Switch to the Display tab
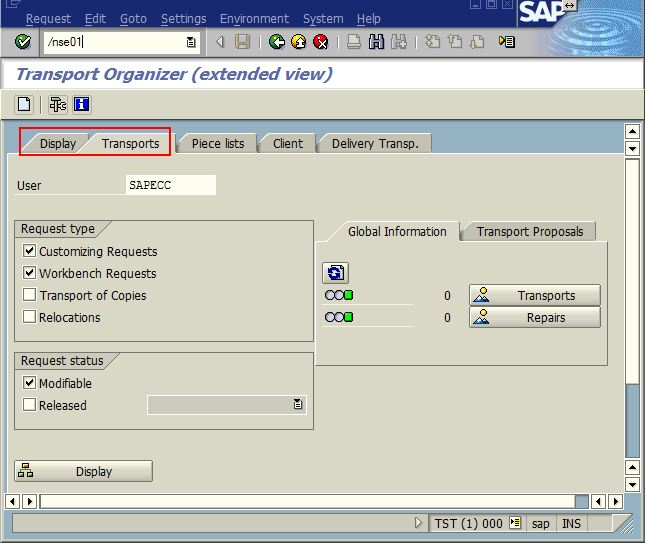This screenshot has height=543, width=645. tap(58, 144)
